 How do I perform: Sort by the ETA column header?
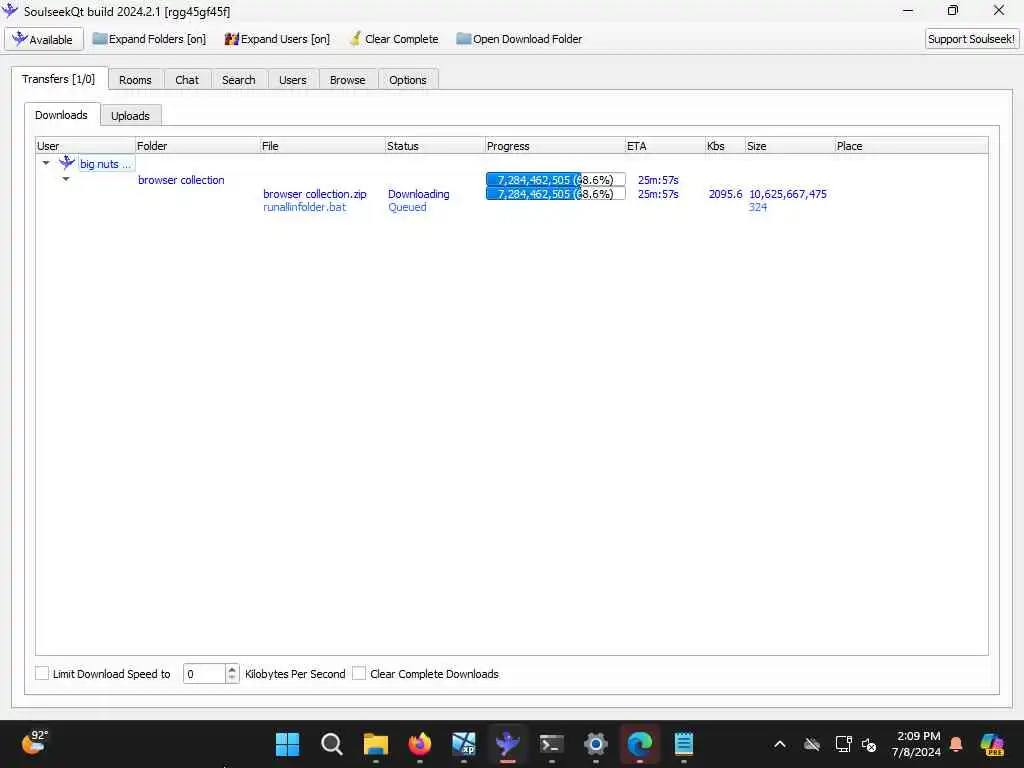coord(665,146)
